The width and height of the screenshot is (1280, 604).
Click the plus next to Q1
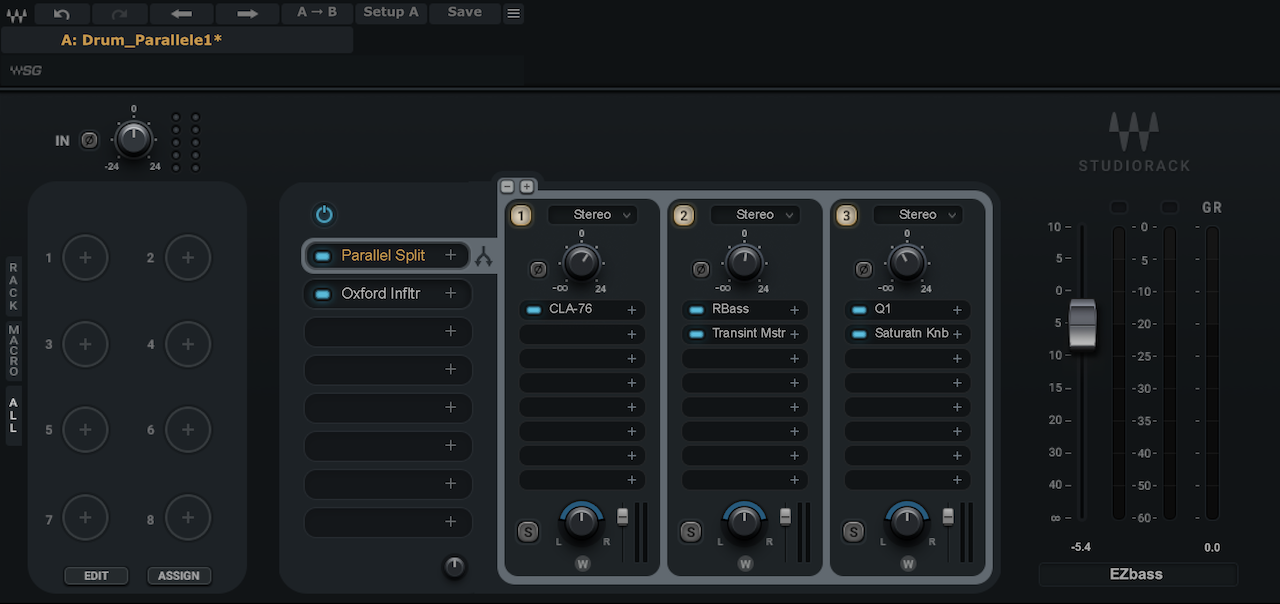[x=957, y=310]
